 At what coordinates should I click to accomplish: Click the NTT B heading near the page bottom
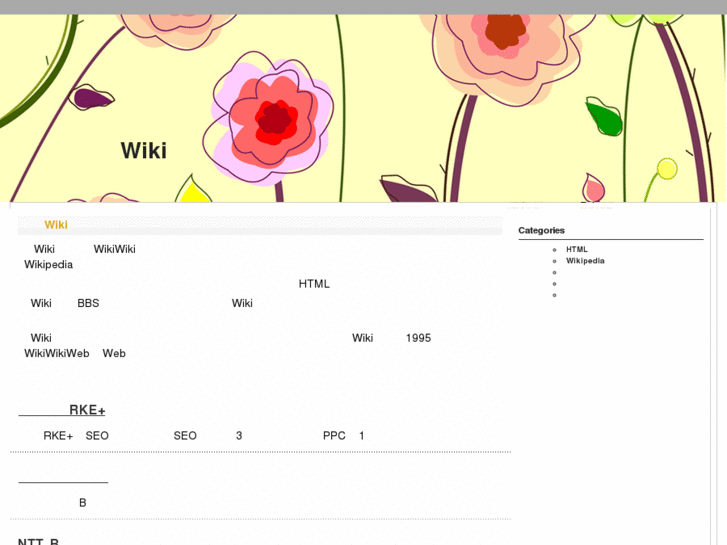click(x=38, y=541)
